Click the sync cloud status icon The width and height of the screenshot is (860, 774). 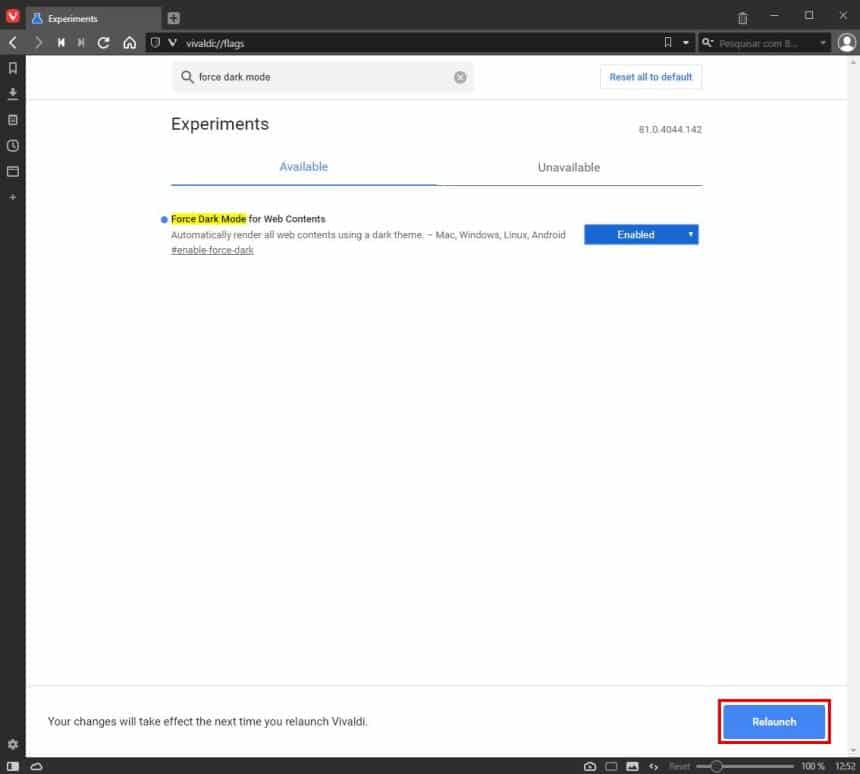point(37,766)
